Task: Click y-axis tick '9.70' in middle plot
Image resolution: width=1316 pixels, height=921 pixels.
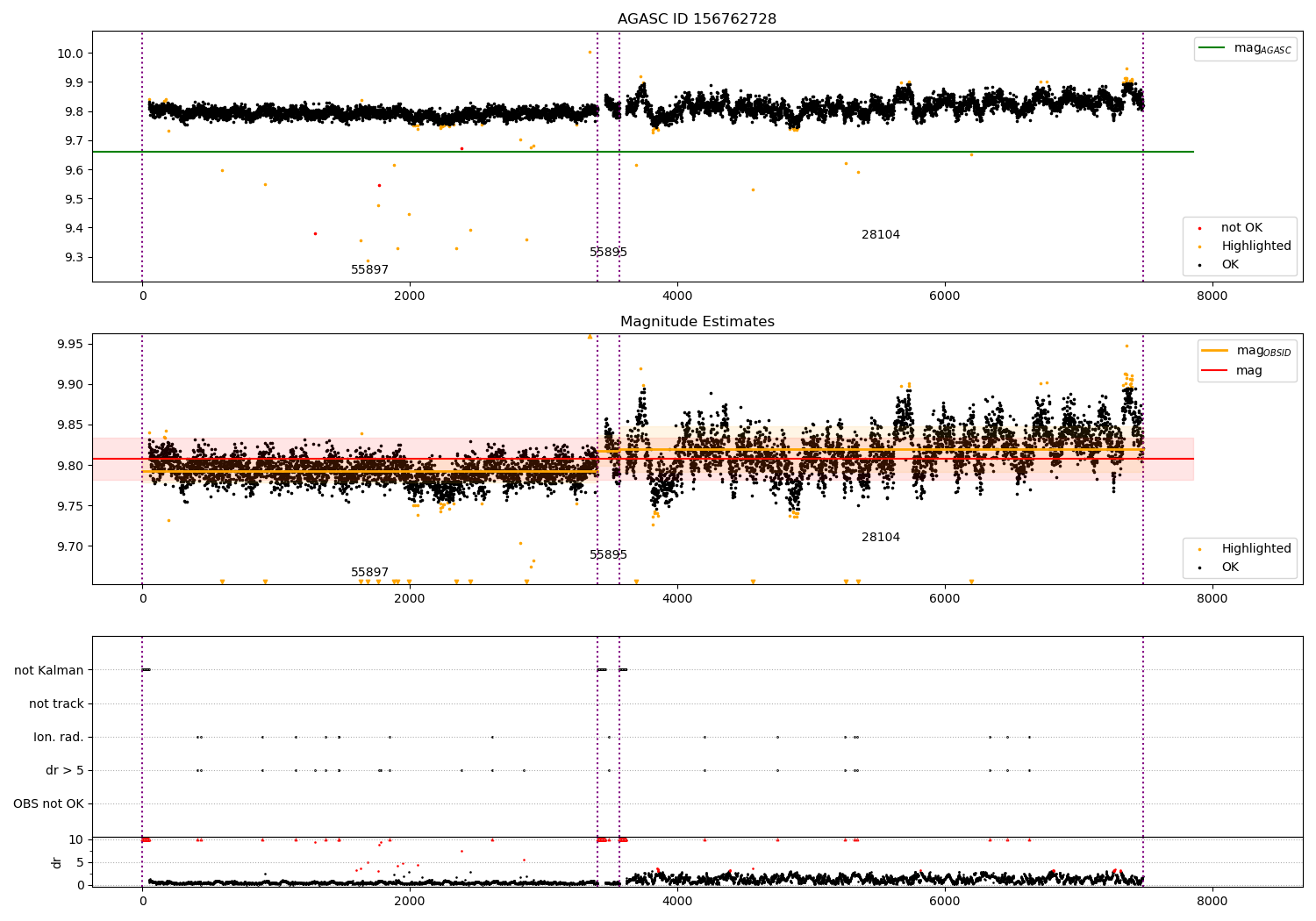Action: pos(70,546)
